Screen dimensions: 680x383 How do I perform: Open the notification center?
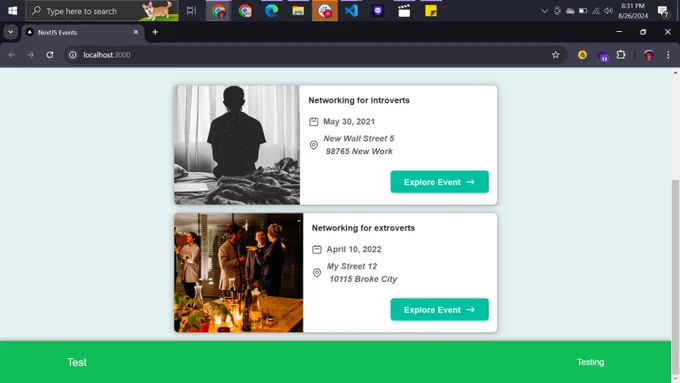tap(662, 11)
